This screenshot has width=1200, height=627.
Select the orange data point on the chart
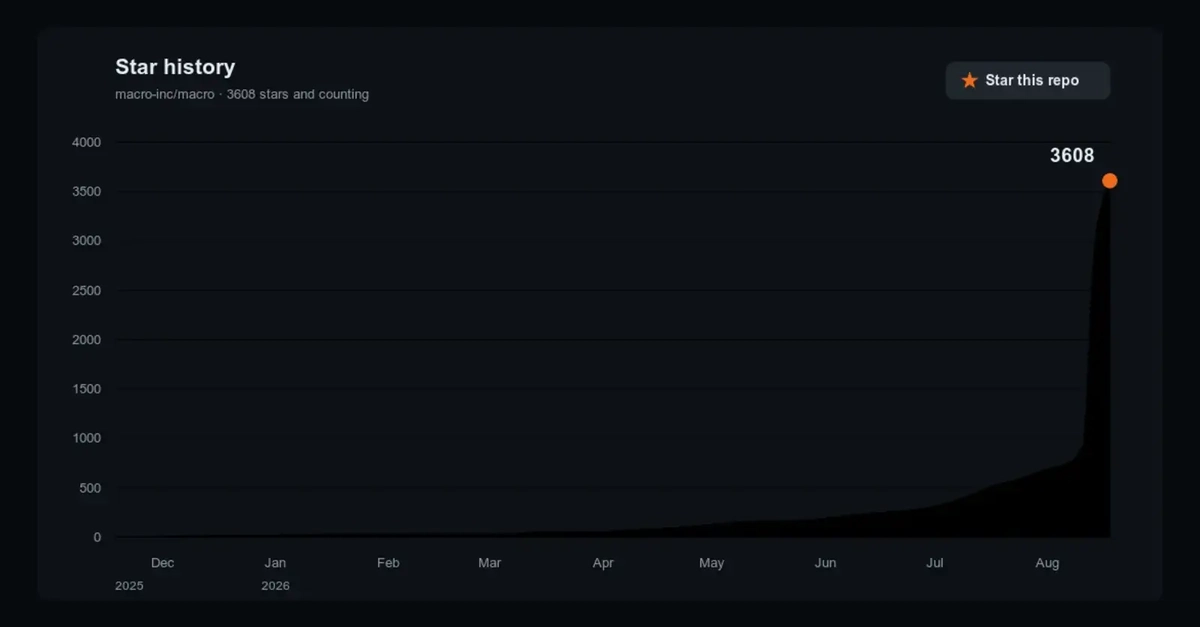[x=1109, y=181]
